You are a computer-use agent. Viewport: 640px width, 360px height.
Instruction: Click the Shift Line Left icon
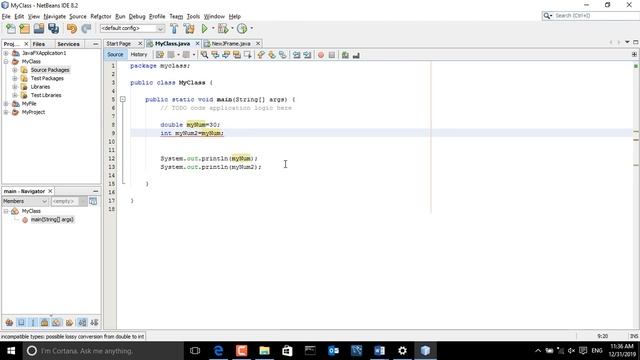(x=297, y=55)
